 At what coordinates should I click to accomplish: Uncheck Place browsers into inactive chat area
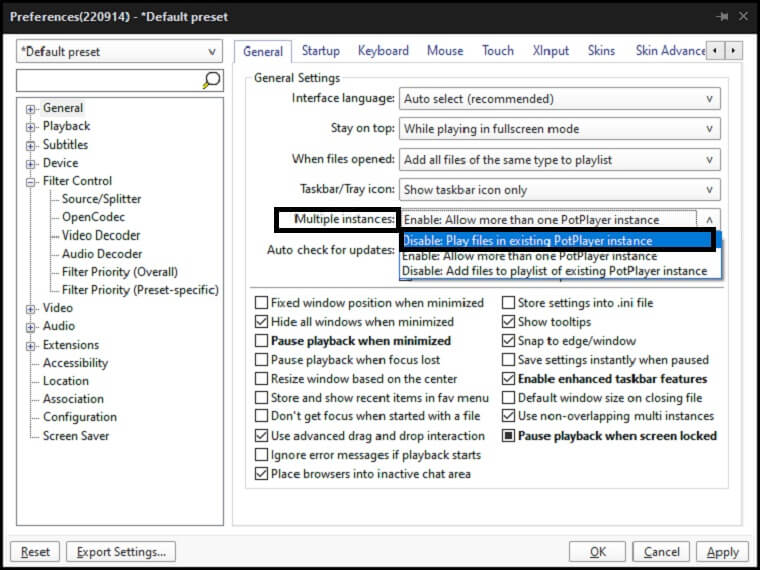(x=261, y=474)
